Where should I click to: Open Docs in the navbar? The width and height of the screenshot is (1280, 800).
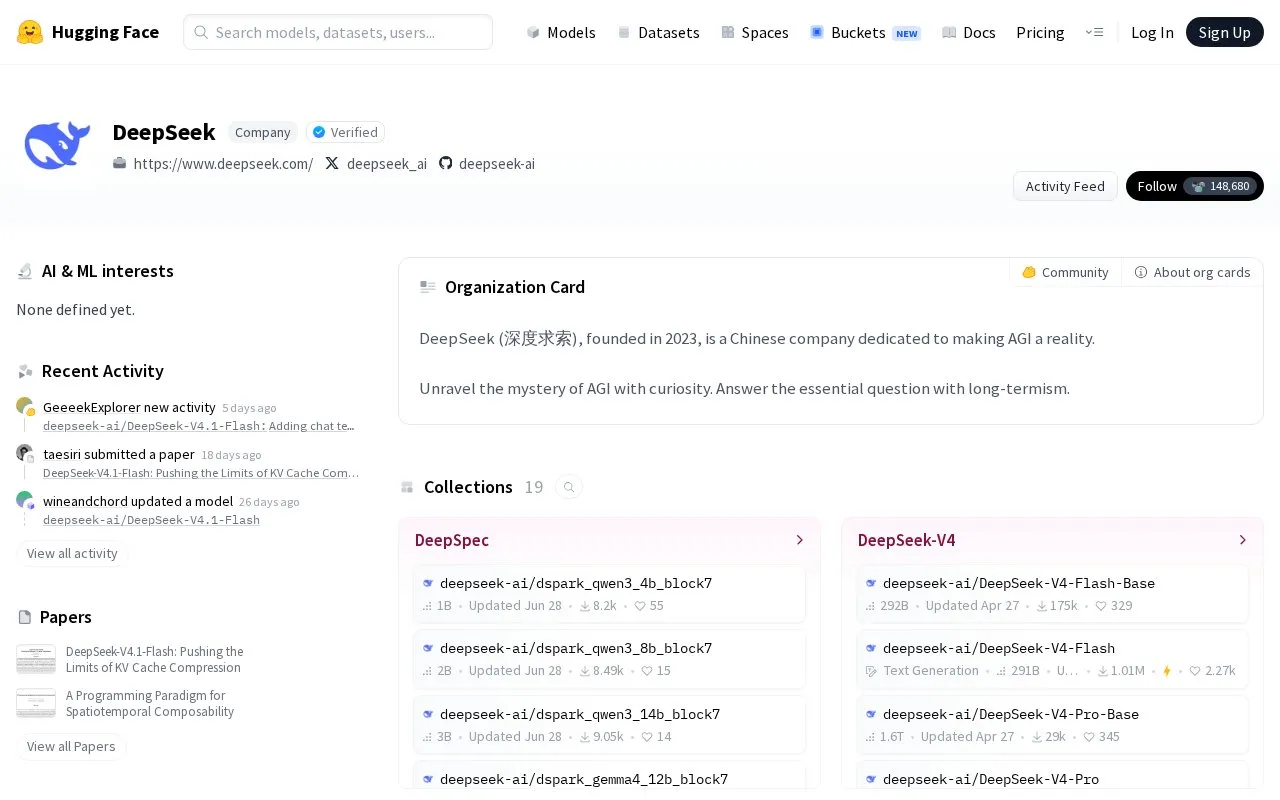click(x=969, y=32)
